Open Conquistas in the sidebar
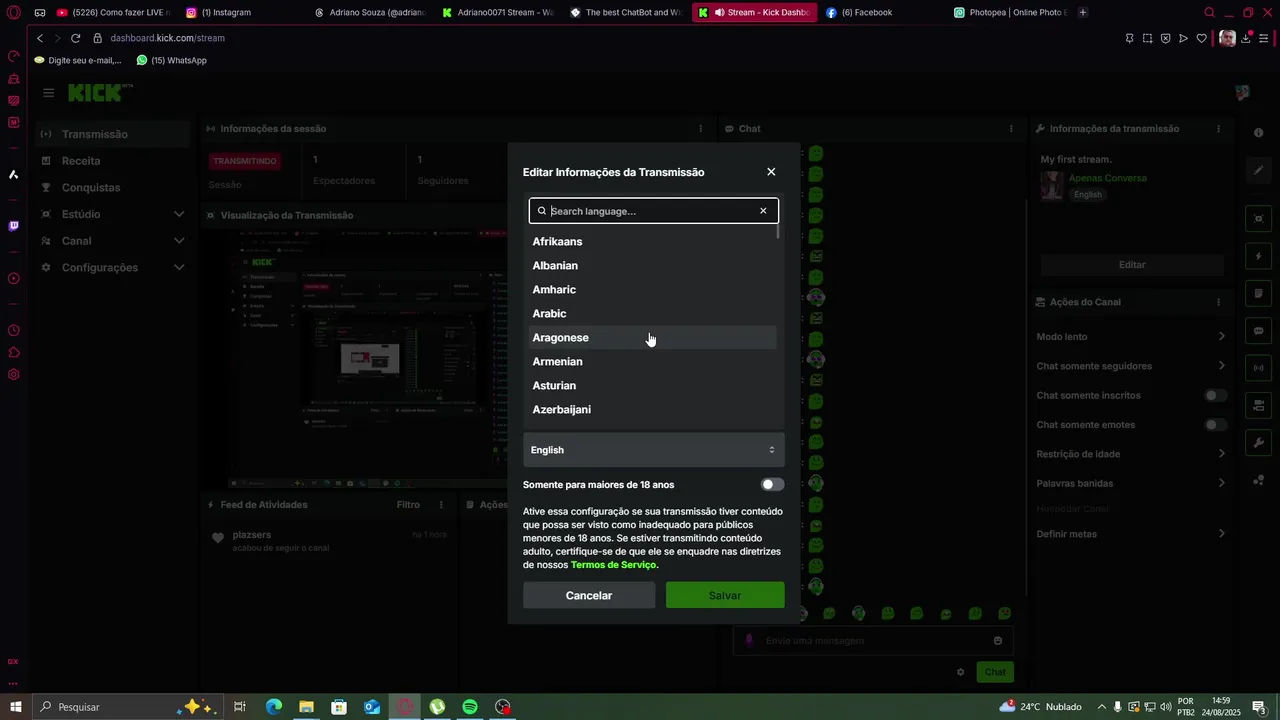This screenshot has height=720, width=1280. [x=113, y=188]
